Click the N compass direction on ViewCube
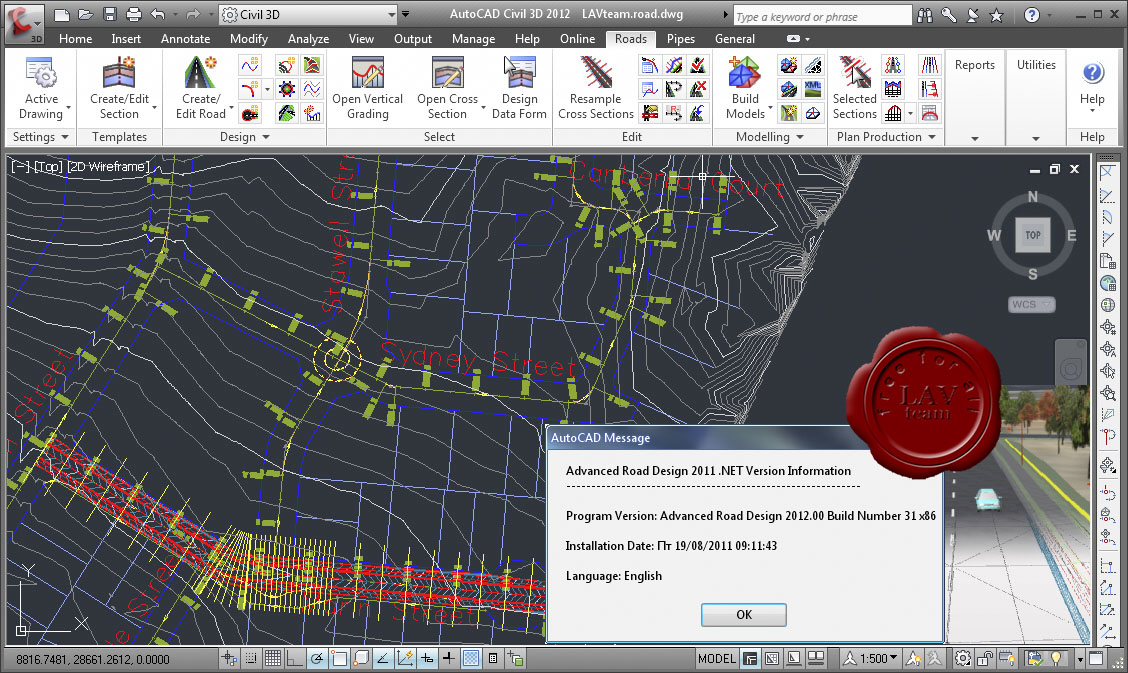This screenshot has width=1128, height=673. point(1032,196)
